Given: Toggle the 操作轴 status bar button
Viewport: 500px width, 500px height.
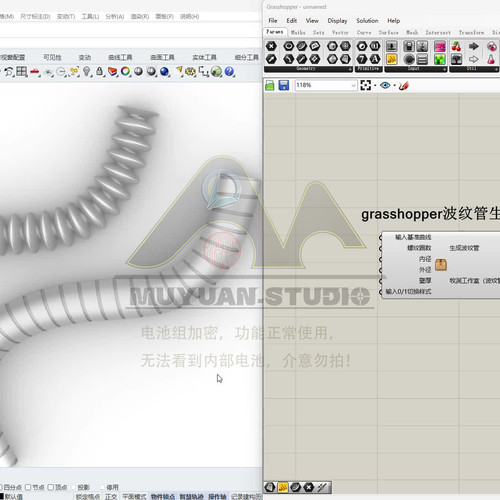Looking at the screenshot, I should coord(217,496).
